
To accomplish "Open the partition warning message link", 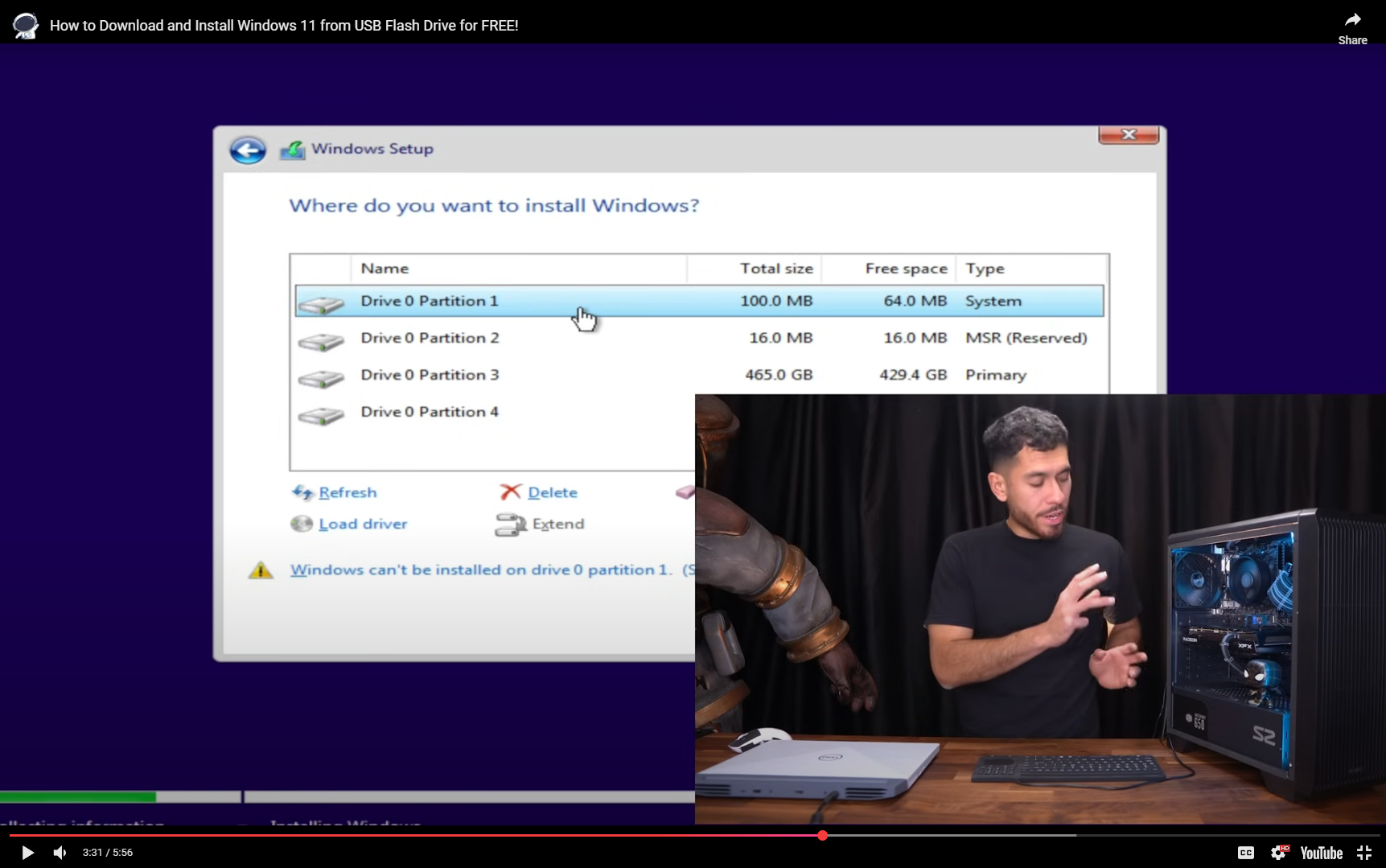I will point(492,570).
